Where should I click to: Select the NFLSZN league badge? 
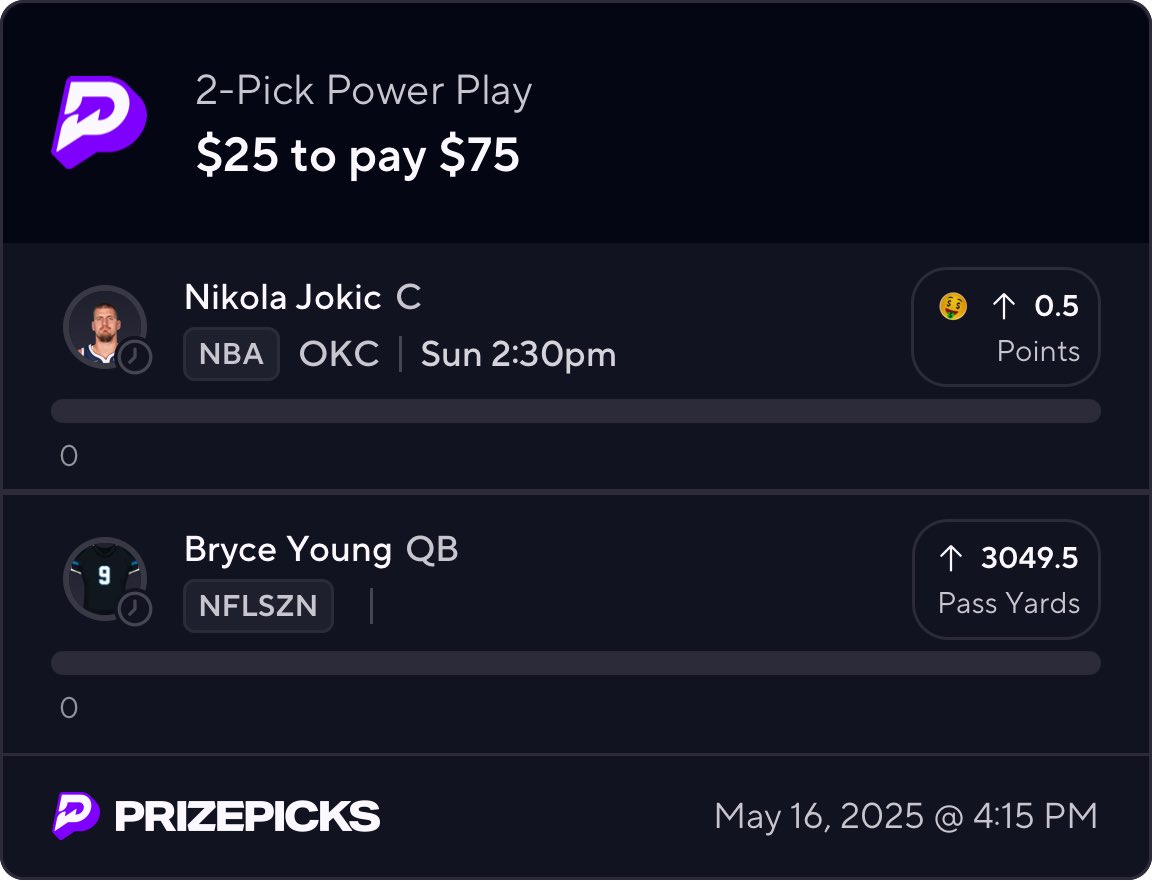pos(258,606)
